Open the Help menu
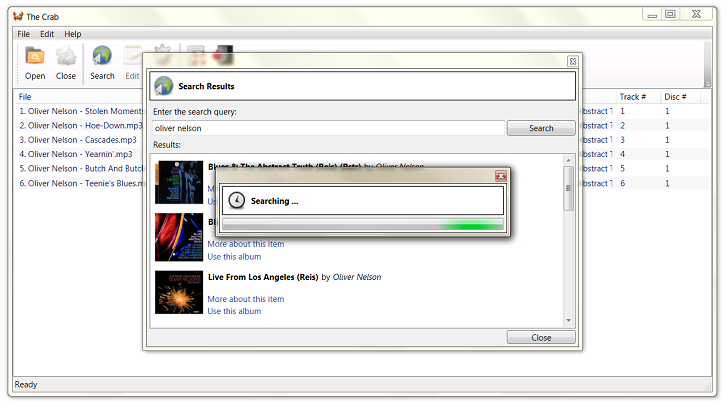Viewport: 727px width, 405px height. 73,34
